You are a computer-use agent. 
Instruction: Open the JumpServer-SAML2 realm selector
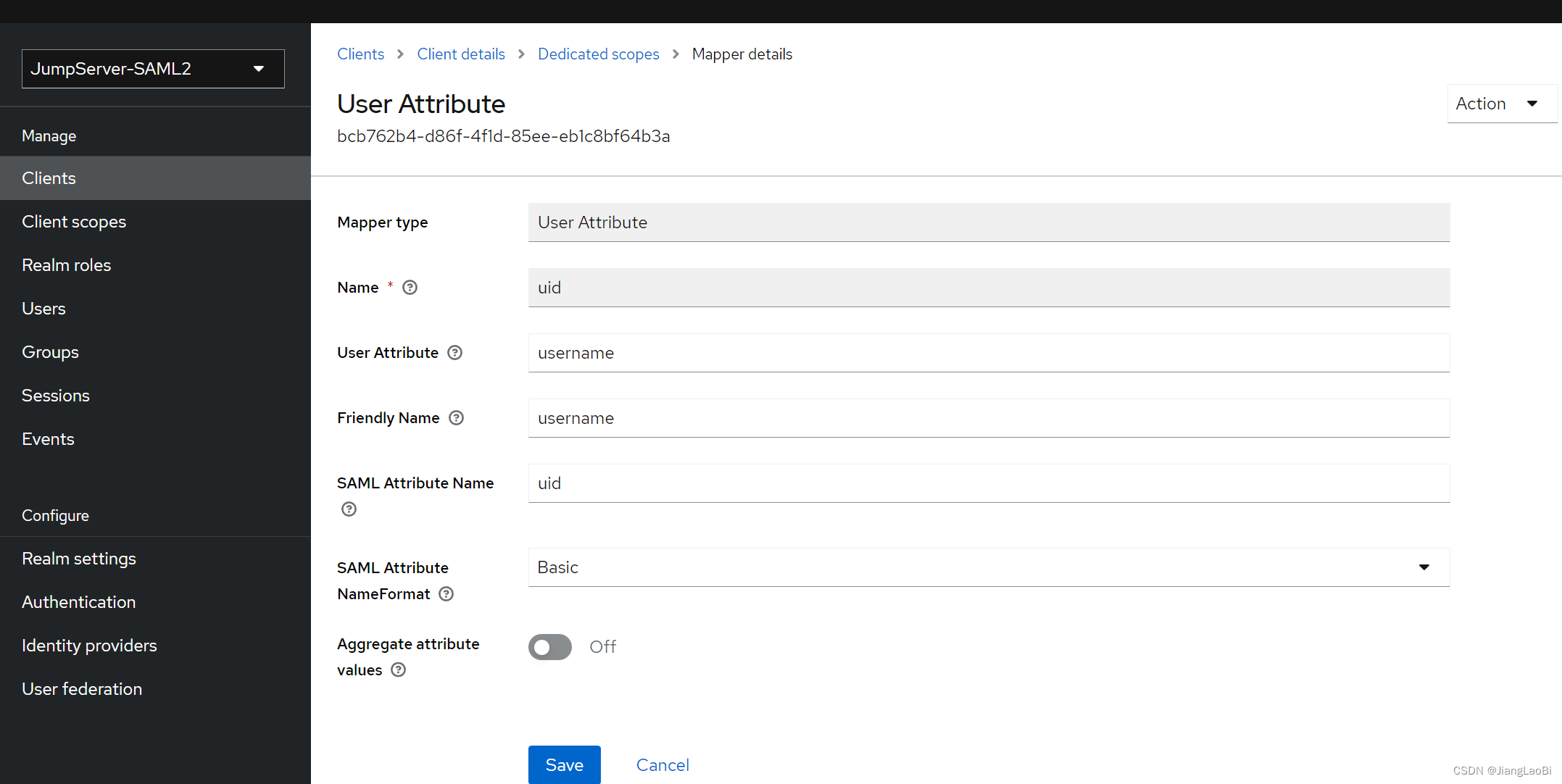152,68
